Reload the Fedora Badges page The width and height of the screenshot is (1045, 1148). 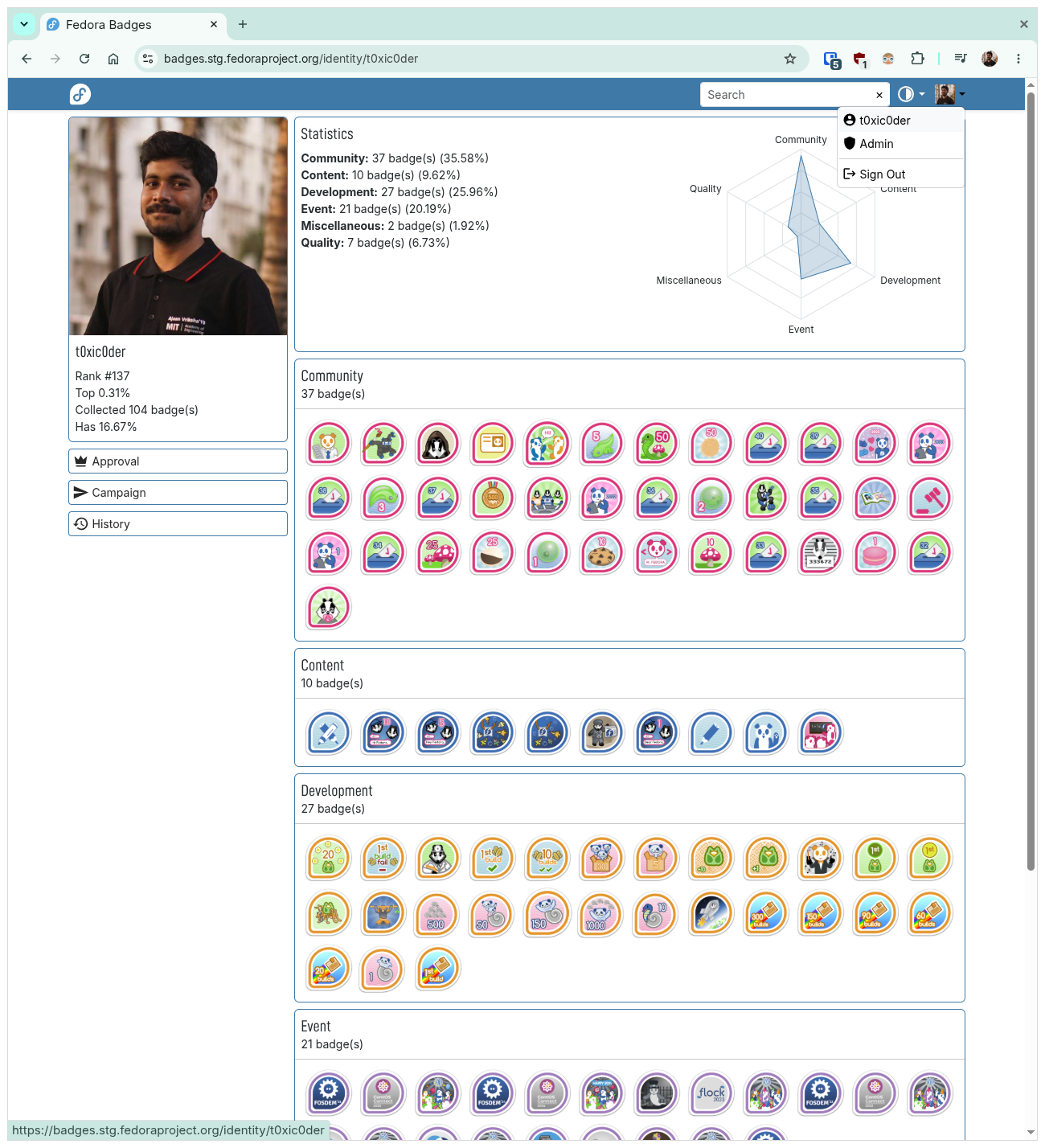click(84, 59)
